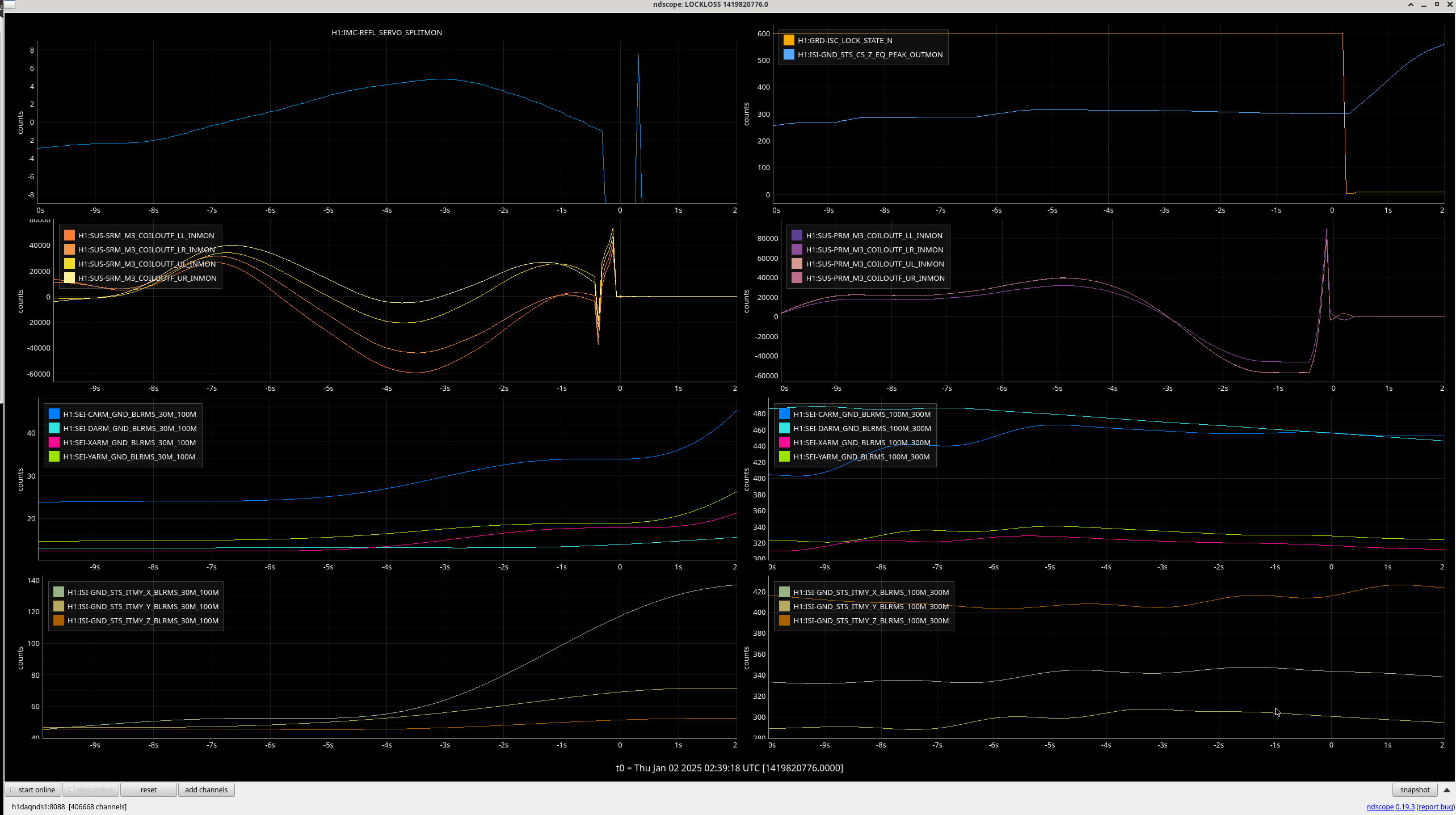Click the H1:IMC-REFL_SERVO_SPLITMON plot title
The image size is (1456, 815).
[x=386, y=32]
